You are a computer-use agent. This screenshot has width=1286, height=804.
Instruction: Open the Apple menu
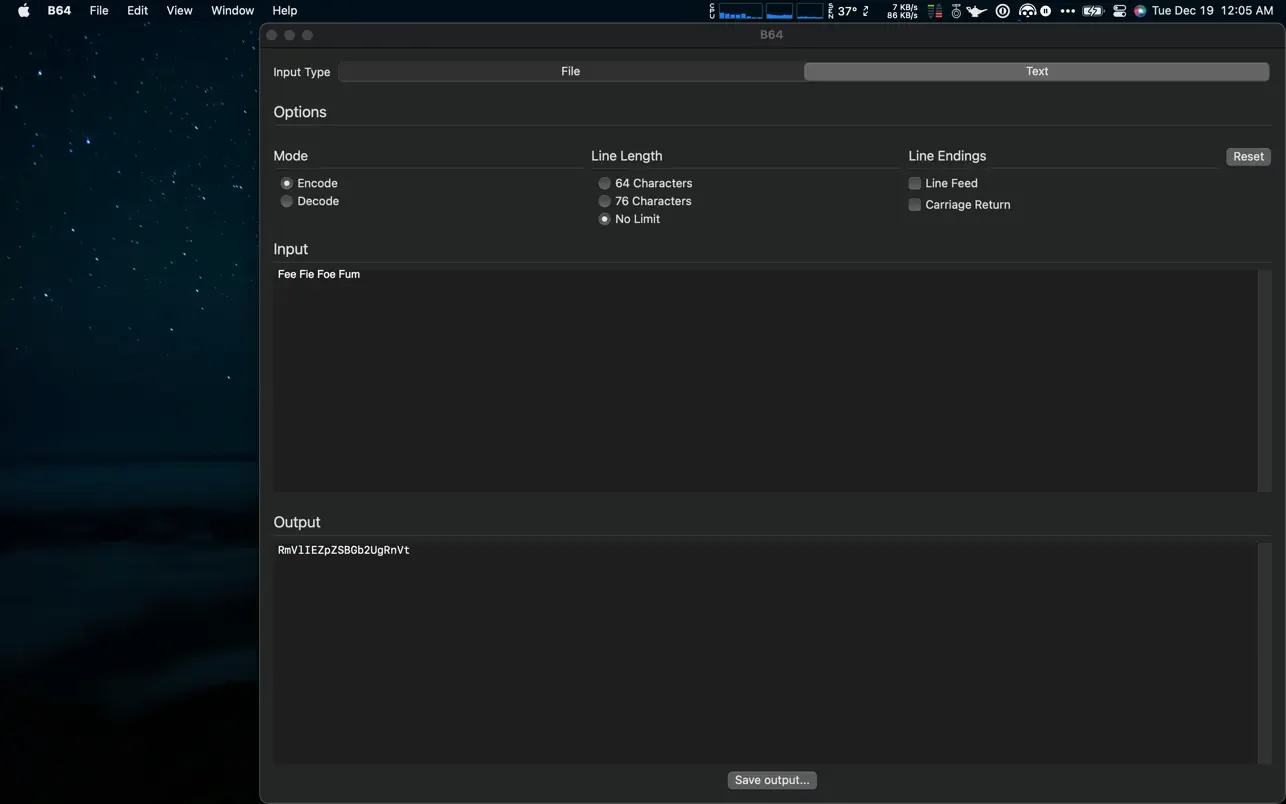click(24, 11)
